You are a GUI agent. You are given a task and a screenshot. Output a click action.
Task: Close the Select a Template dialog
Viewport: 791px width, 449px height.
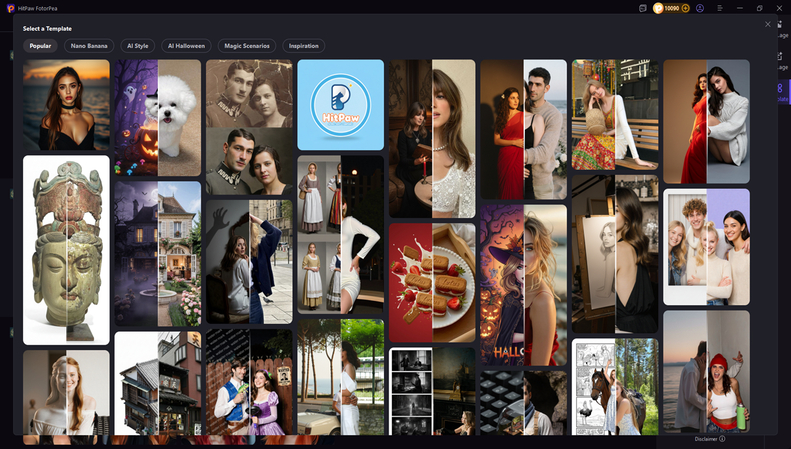pos(768,24)
